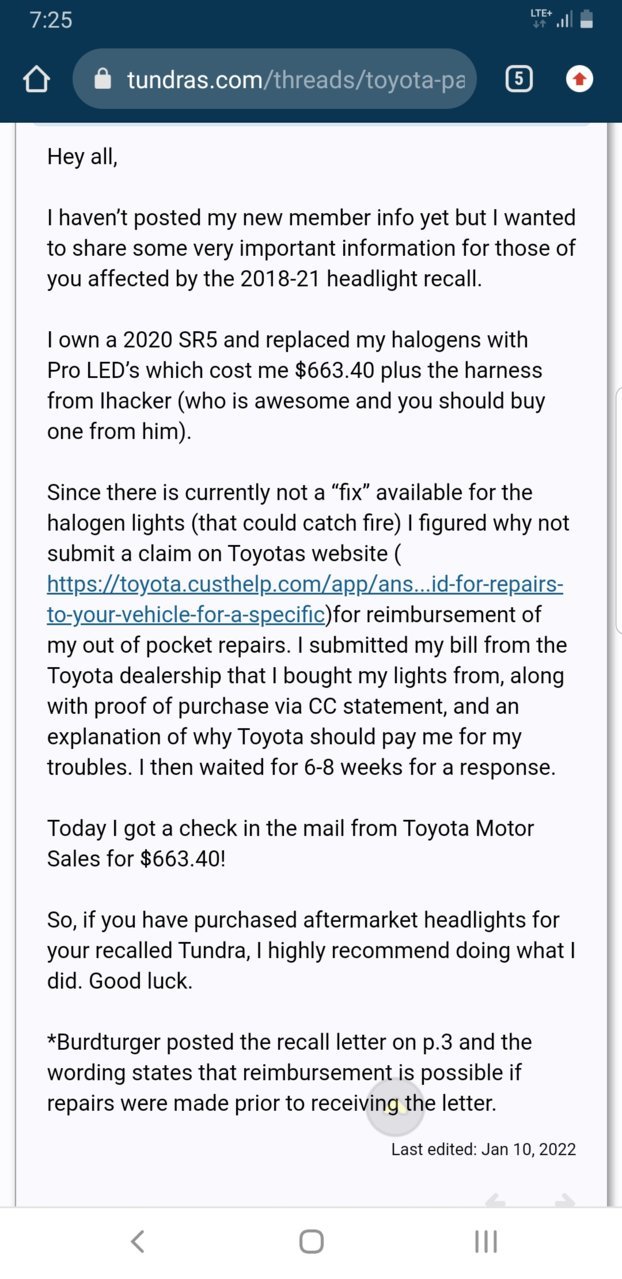
Task: Tap the link text to-your-vehicle-for-a-specific
Action: coord(186,614)
